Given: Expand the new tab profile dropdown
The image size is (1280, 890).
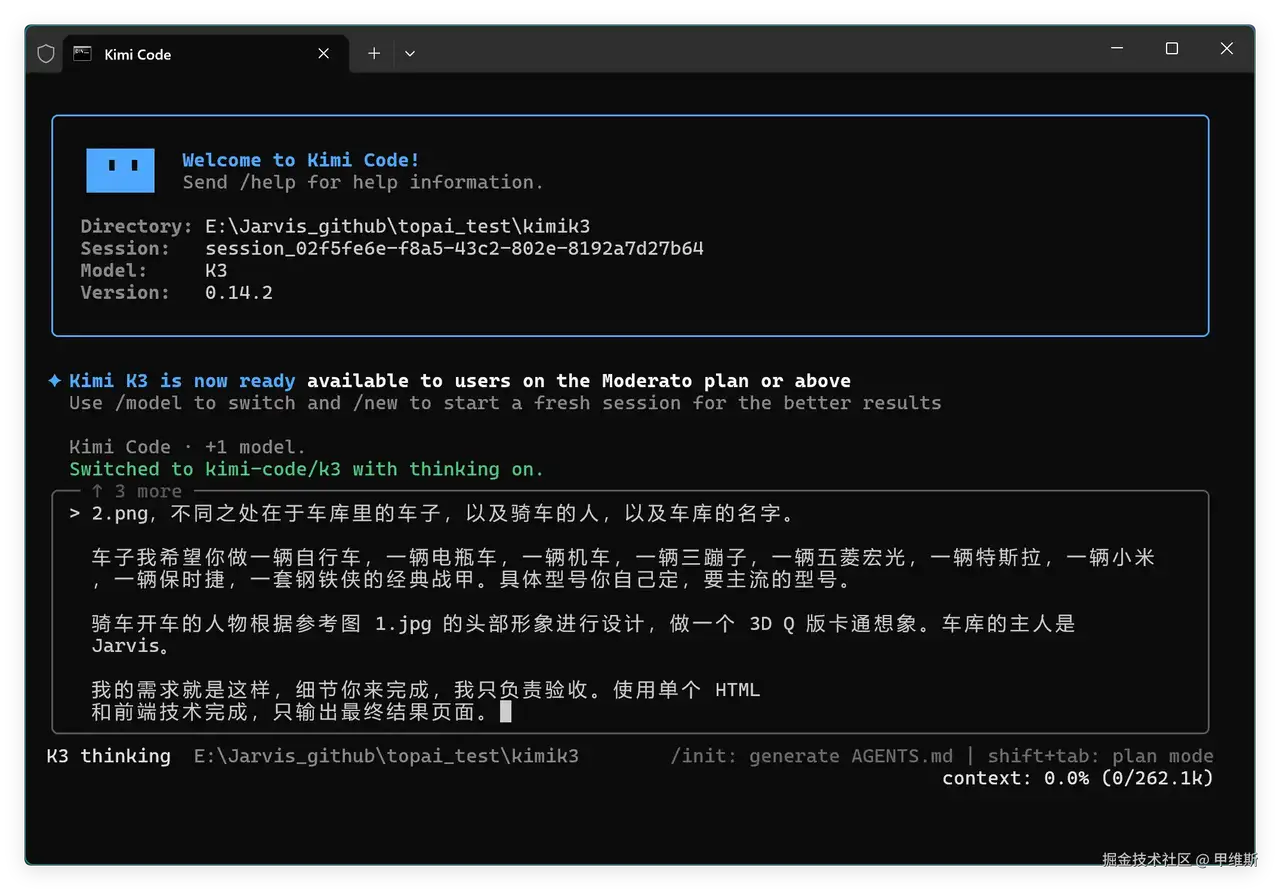Looking at the screenshot, I should (x=409, y=54).
